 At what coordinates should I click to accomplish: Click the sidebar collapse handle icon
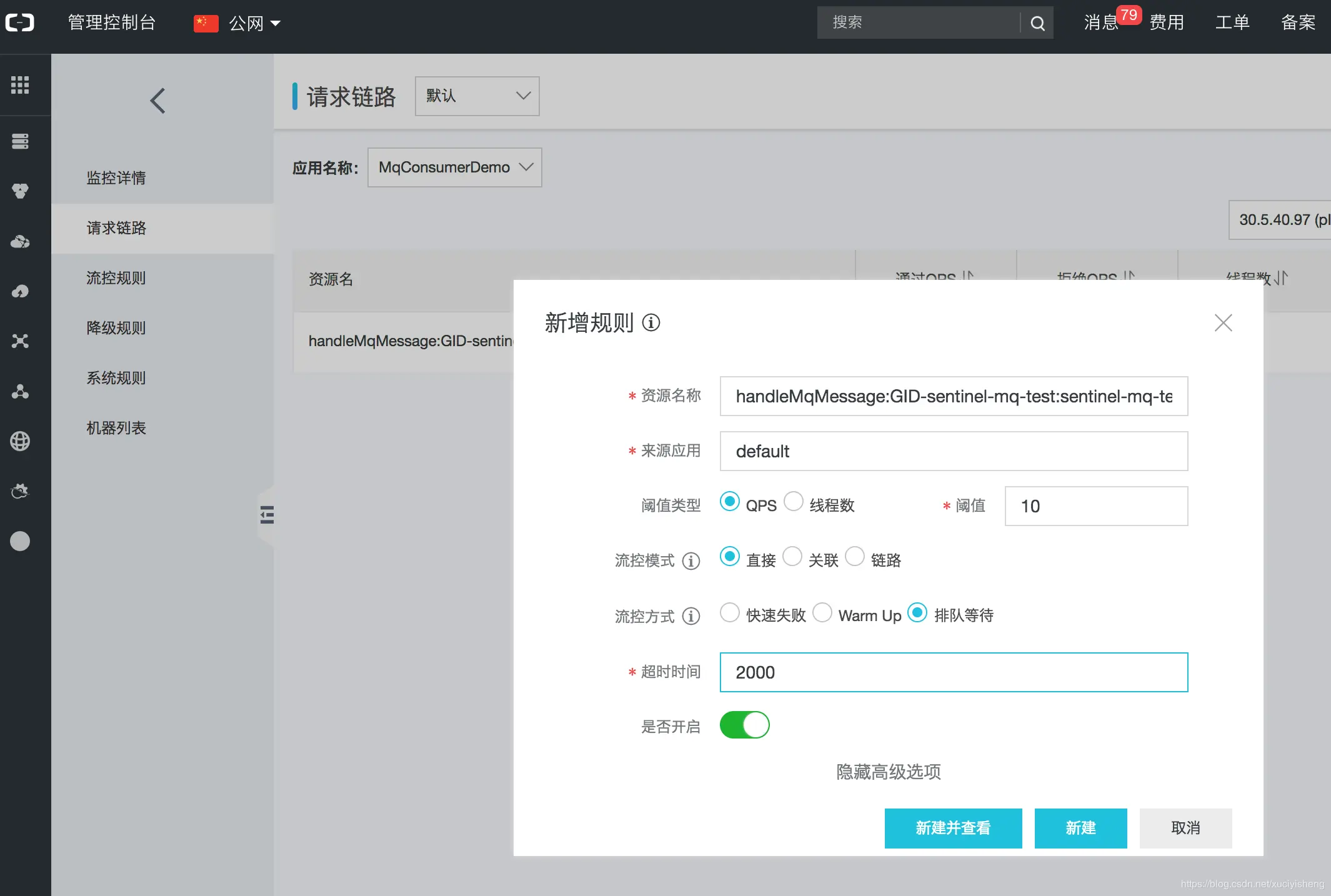tap(267, 515)
